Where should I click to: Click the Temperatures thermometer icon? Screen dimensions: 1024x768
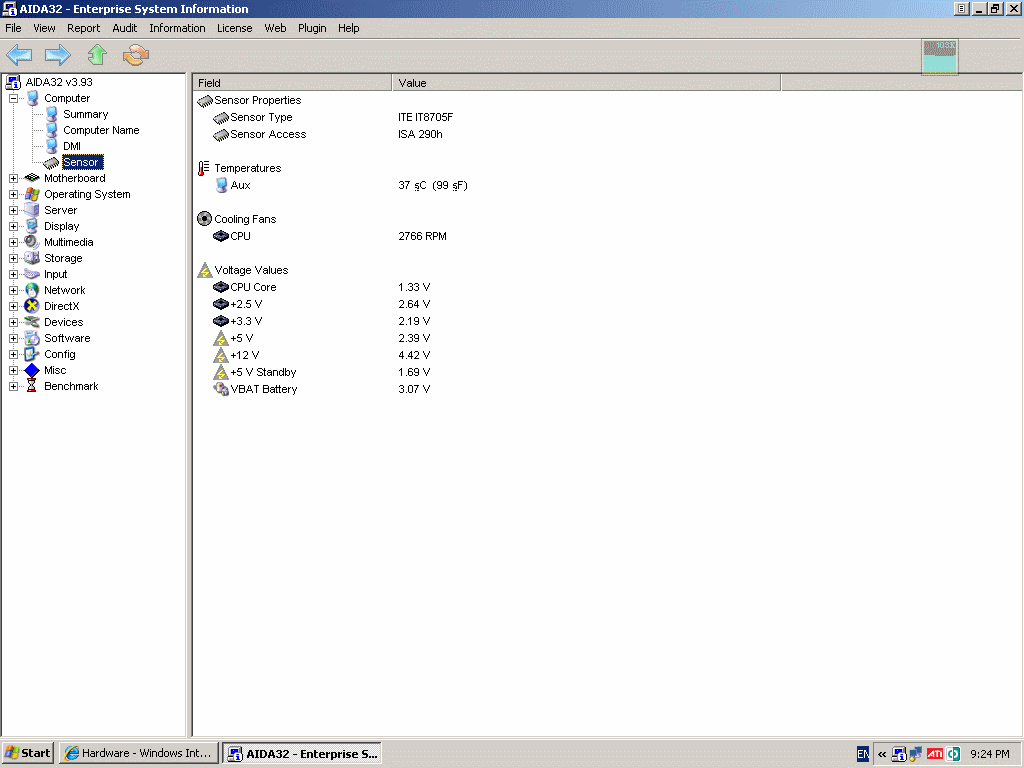pos(204,168)
